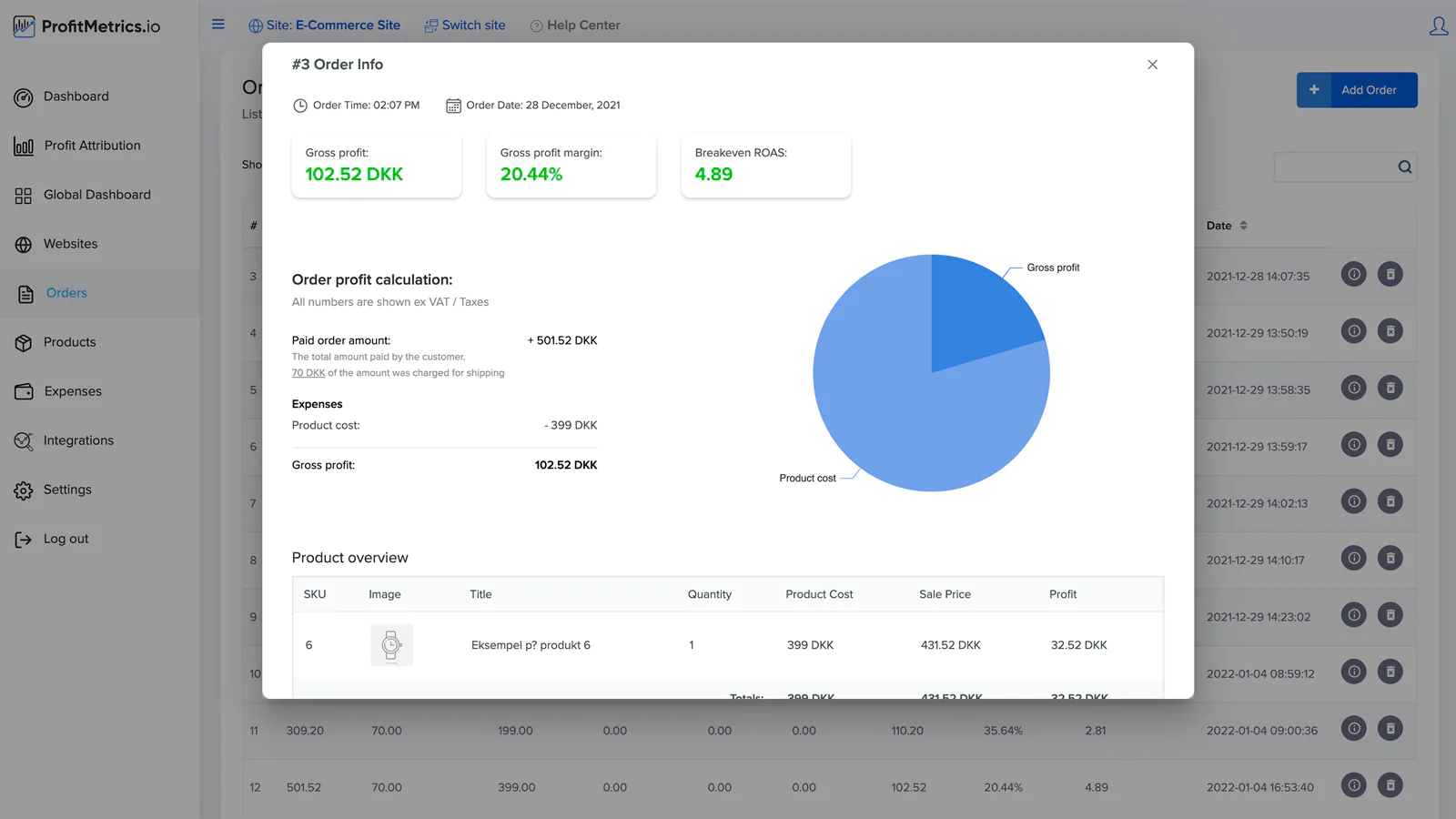The width and height of the screenshot is (1456, 819).
Task: Open info for order 2021-12-29 13:59:17
Action: pyautogui.click(x=1354, y=444)
